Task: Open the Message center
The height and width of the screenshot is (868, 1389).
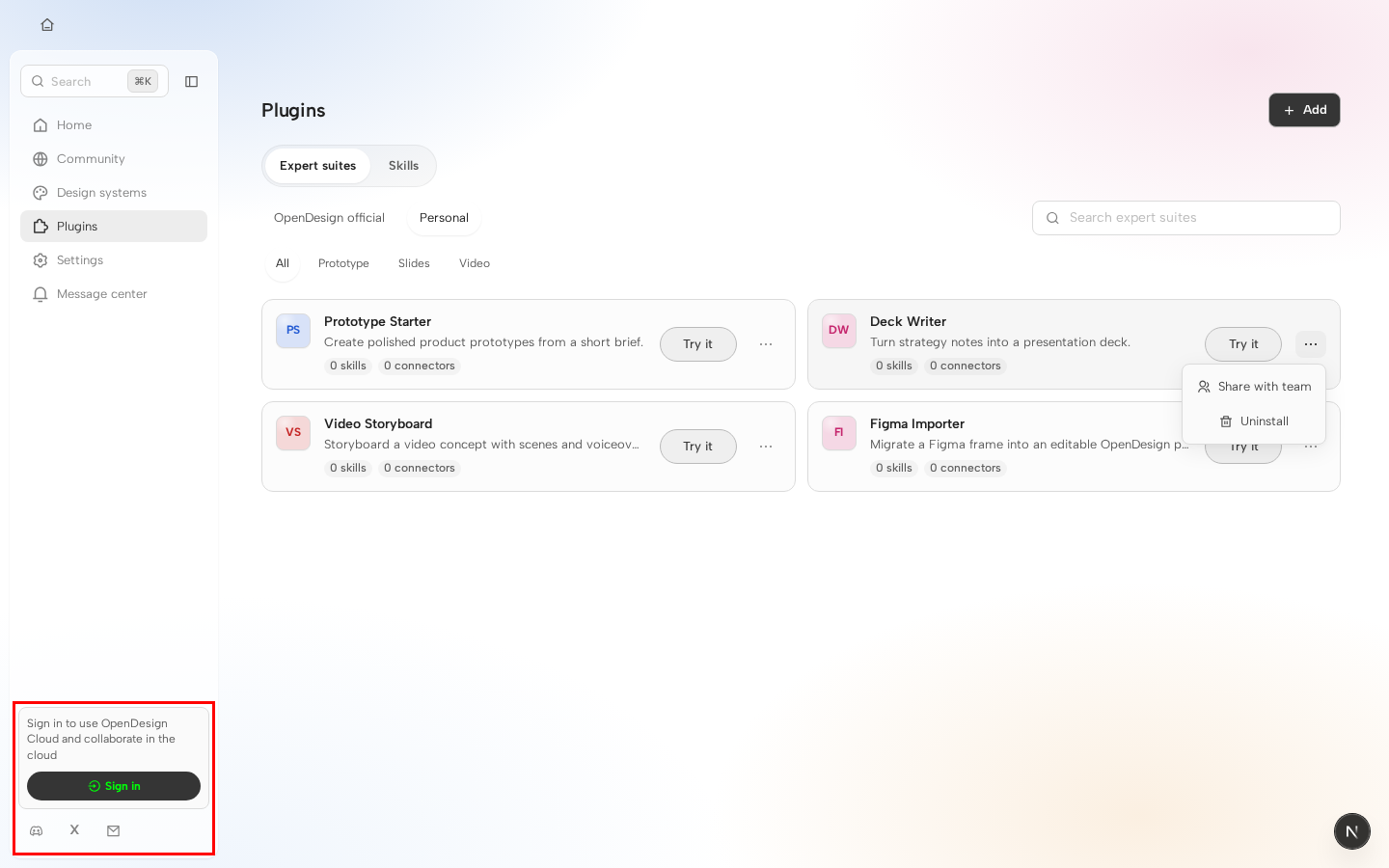Action: pyautogui.click(x=114, y=294)
